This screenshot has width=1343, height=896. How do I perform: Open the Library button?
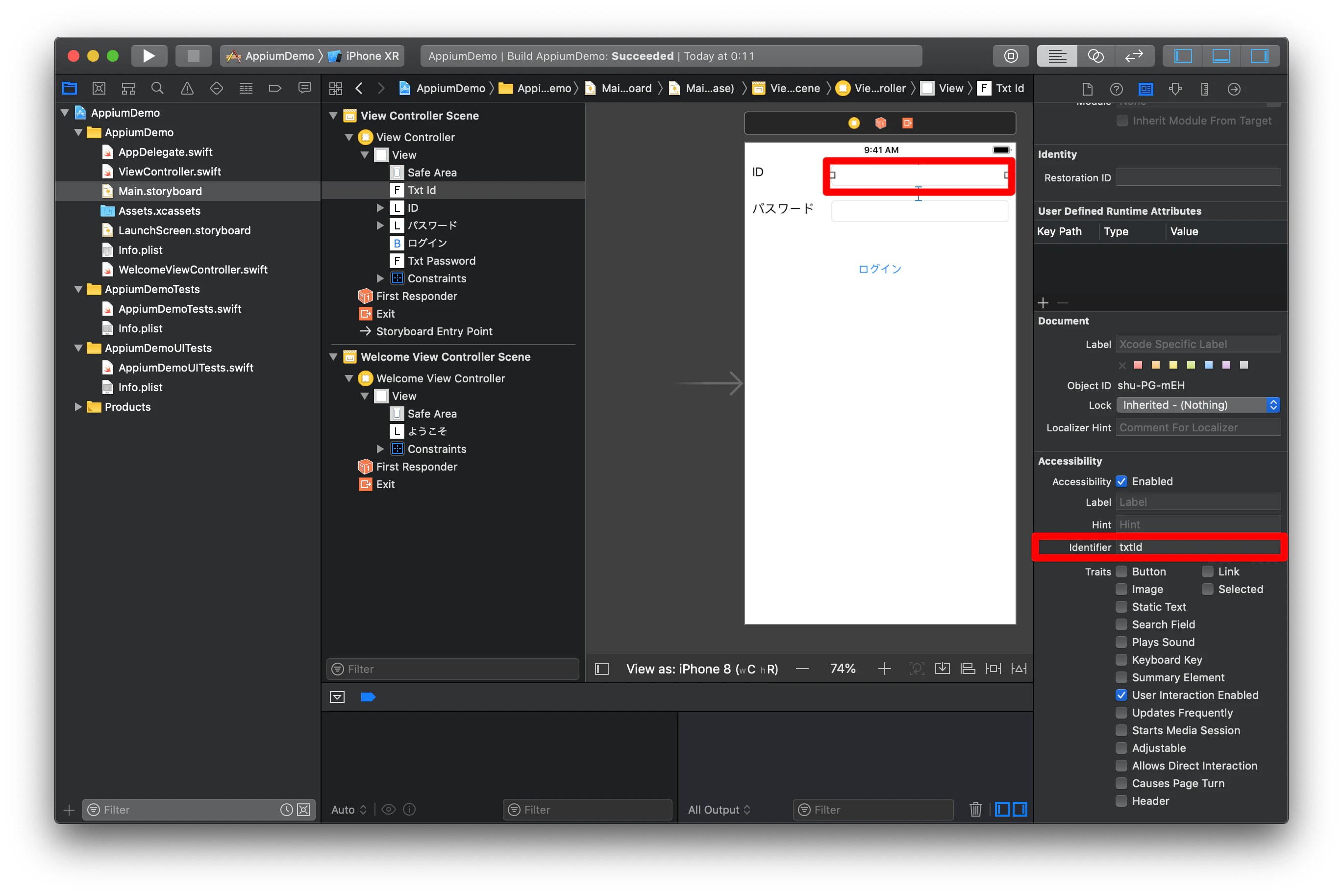[1011, 56]
